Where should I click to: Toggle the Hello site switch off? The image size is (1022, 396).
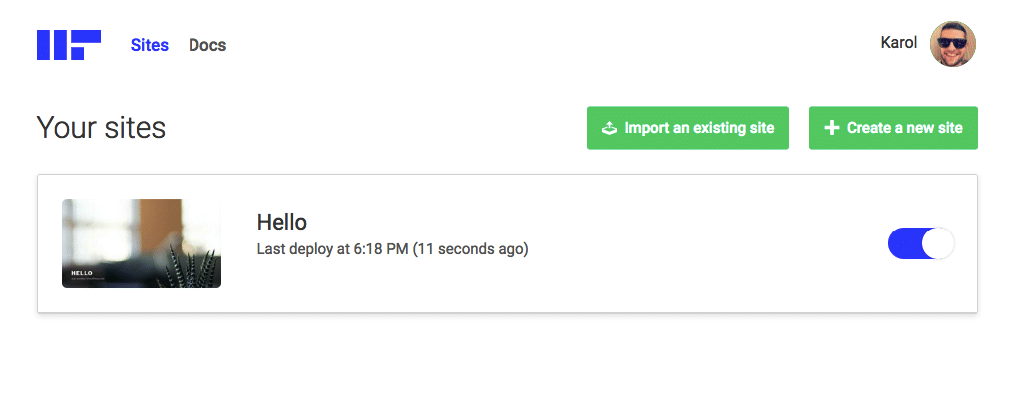(x=921, y=244)
